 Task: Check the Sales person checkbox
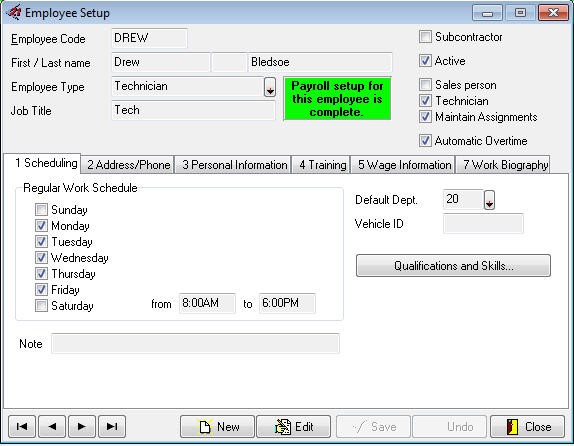[425, 85]
